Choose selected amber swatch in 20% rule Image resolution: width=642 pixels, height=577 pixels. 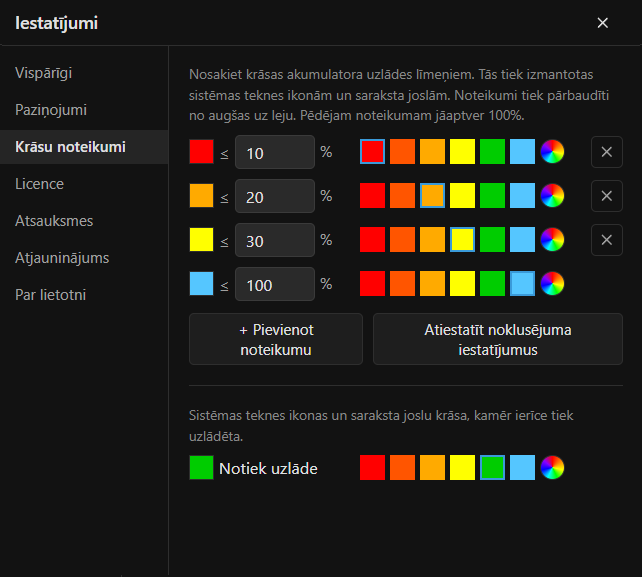pyautogui.click(x=432, y=195)
